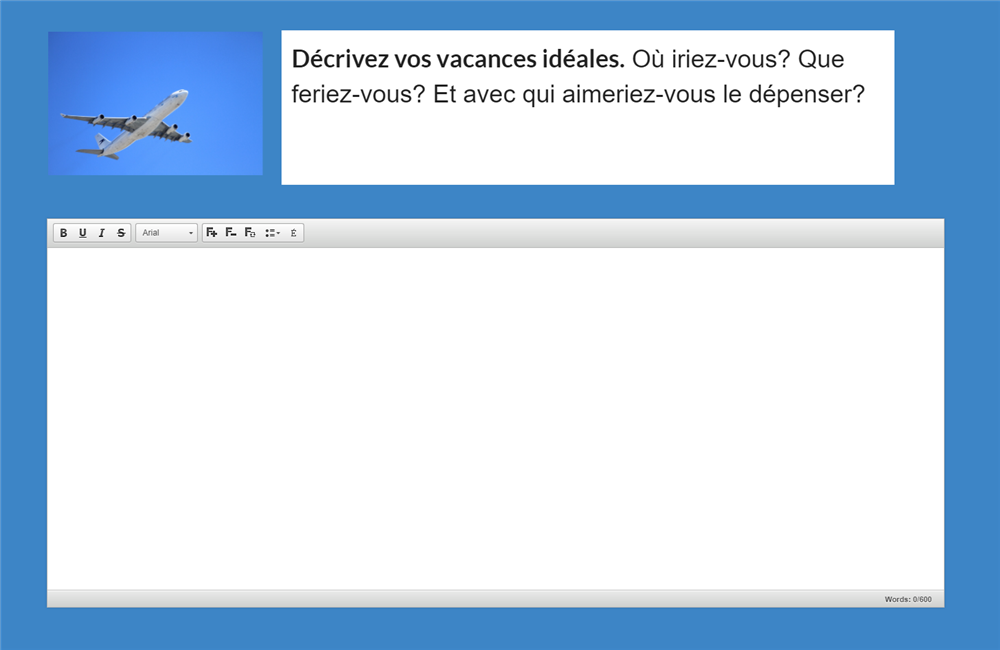Increase the font size
The image size is (1000, 650).
pyautogui.click(x=211, y=233)
